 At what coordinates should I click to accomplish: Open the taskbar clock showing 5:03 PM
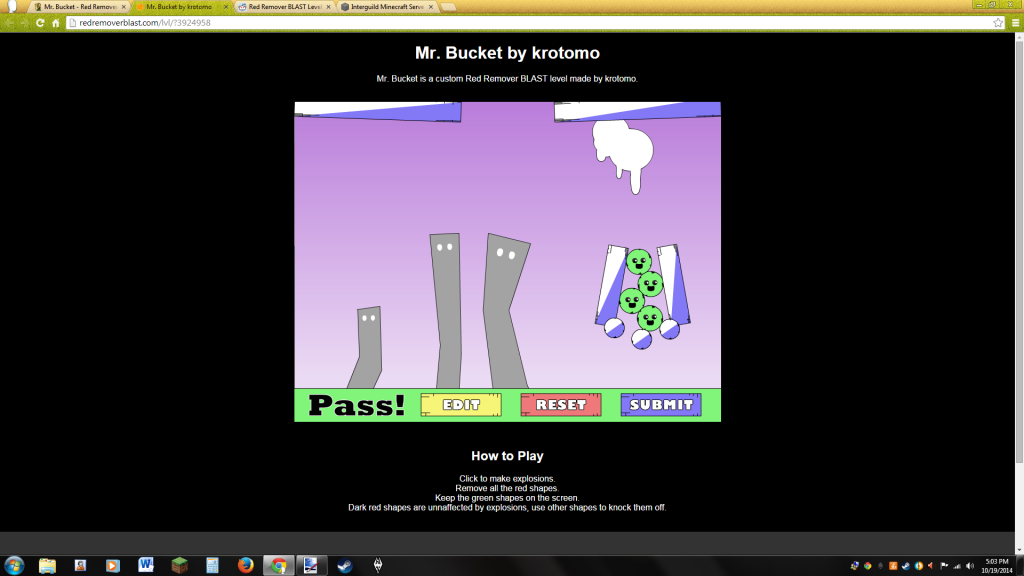997,566
